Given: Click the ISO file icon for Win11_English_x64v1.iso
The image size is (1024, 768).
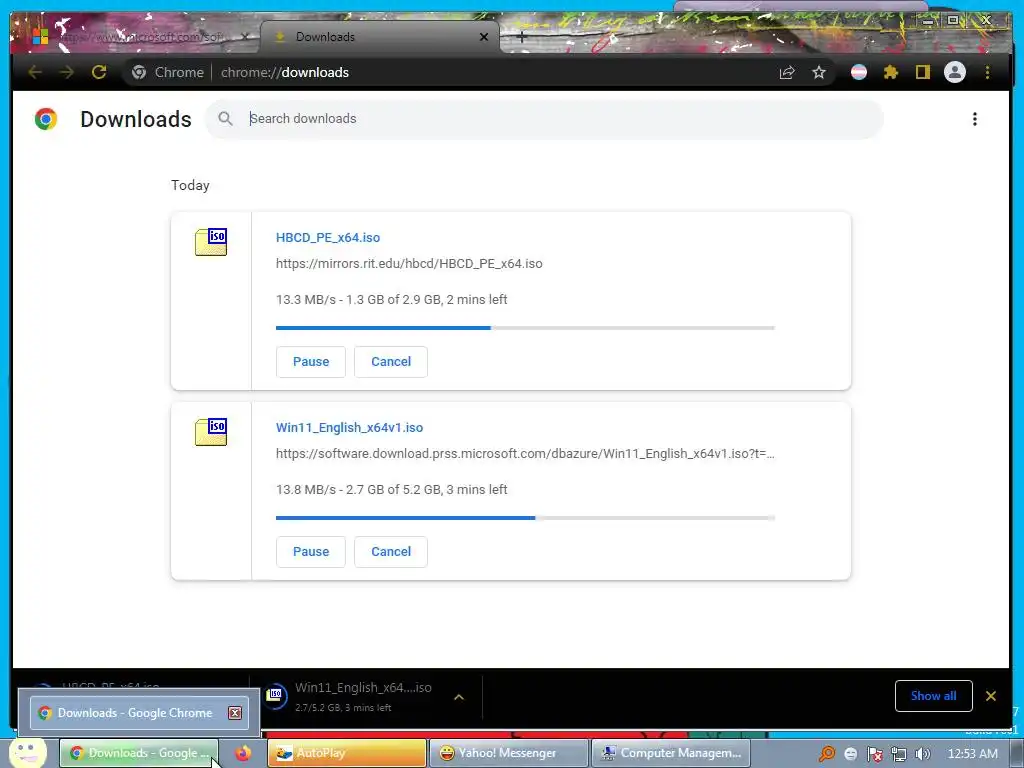Looking at the screenshot, I should point(211,432).
